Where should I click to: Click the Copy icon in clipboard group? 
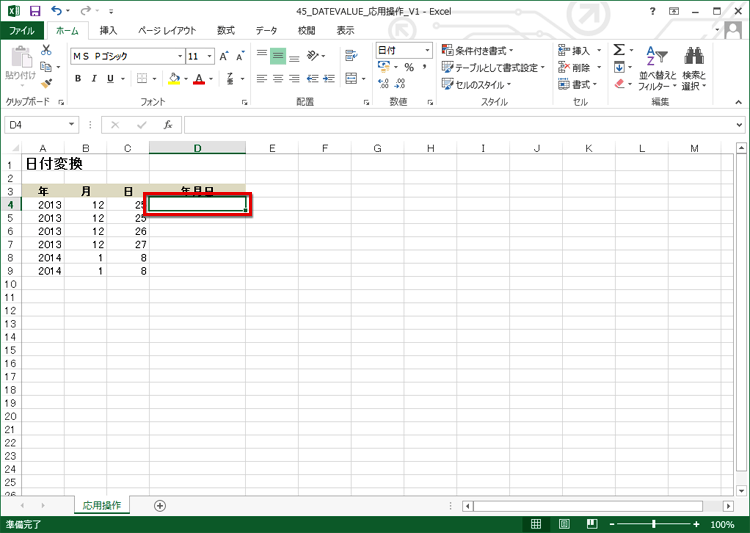click(46, 67)
